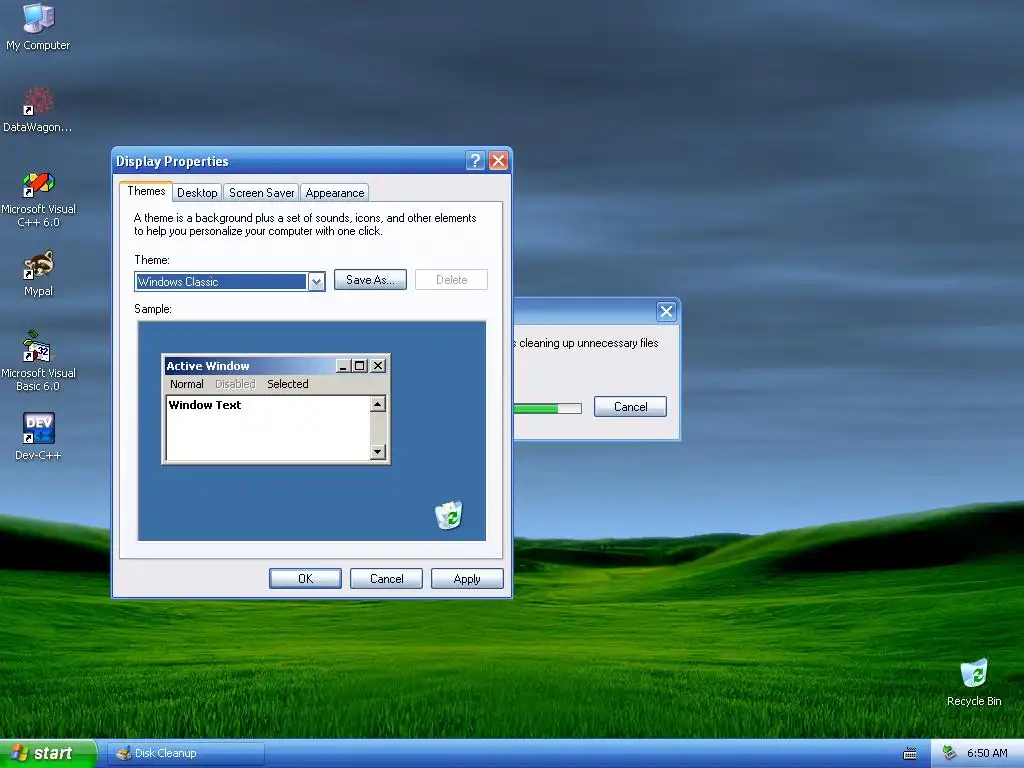This screenshot has height=768, width=1024.
Task: Click the Save As... button
Action: [370, 280]
